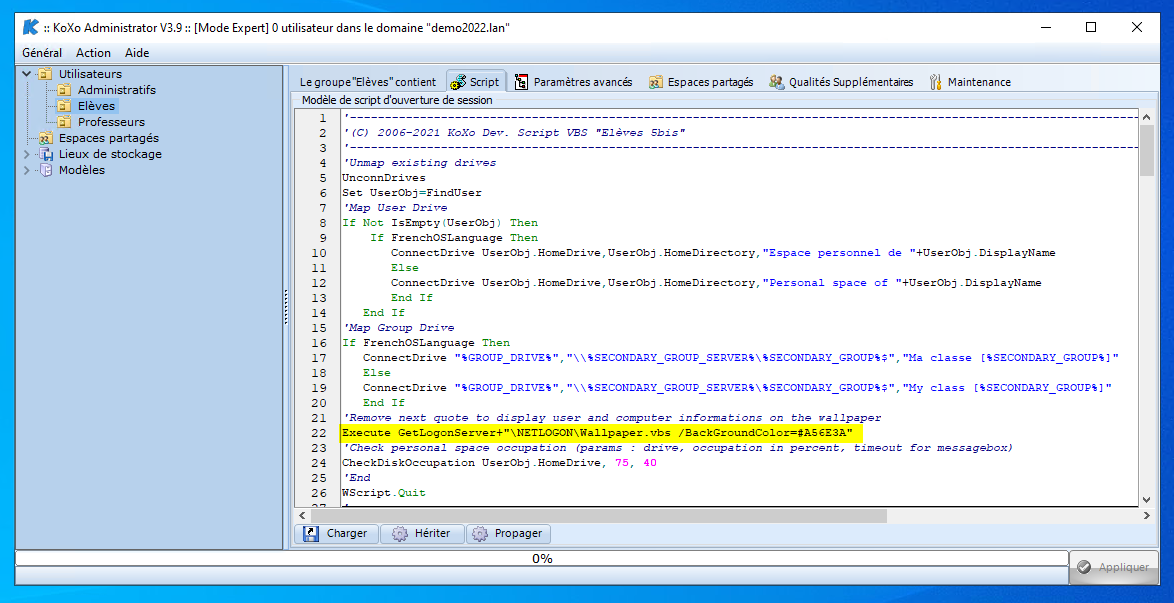Click the ''Map Group Drive' comment

[x=398, y=328]
